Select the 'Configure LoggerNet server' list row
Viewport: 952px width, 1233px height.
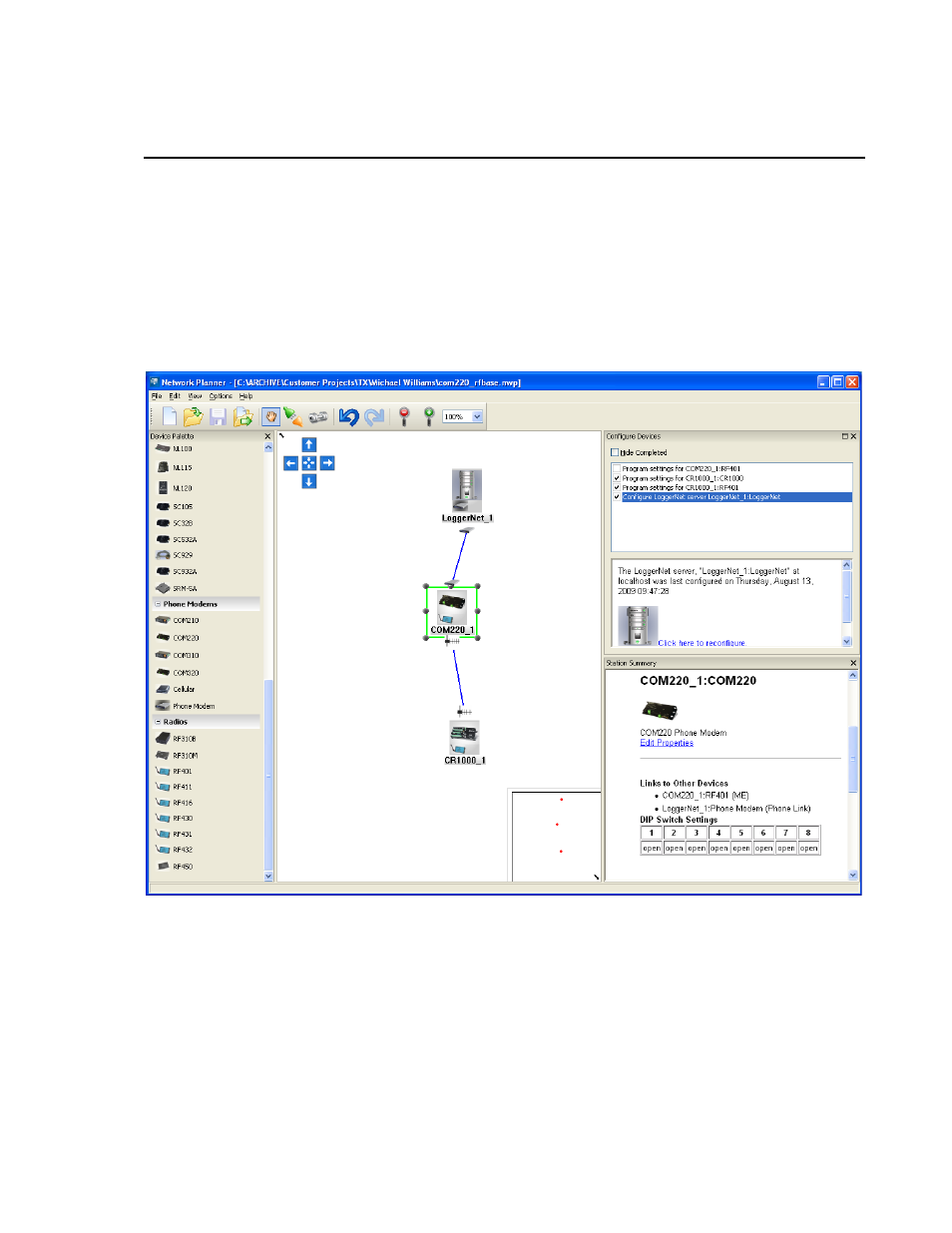[736, 497]
